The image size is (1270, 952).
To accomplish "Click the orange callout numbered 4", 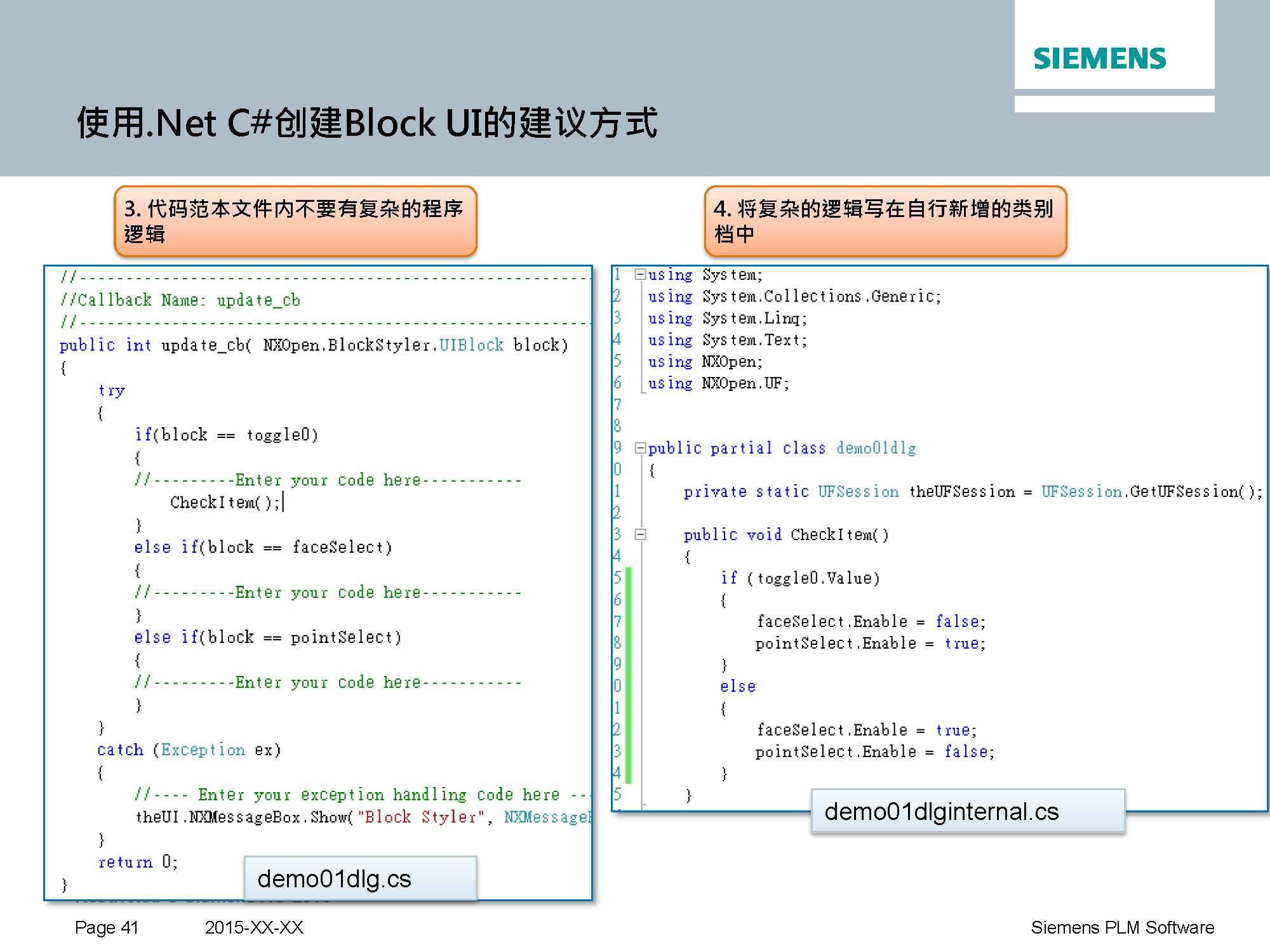I will tap(885, 221).
